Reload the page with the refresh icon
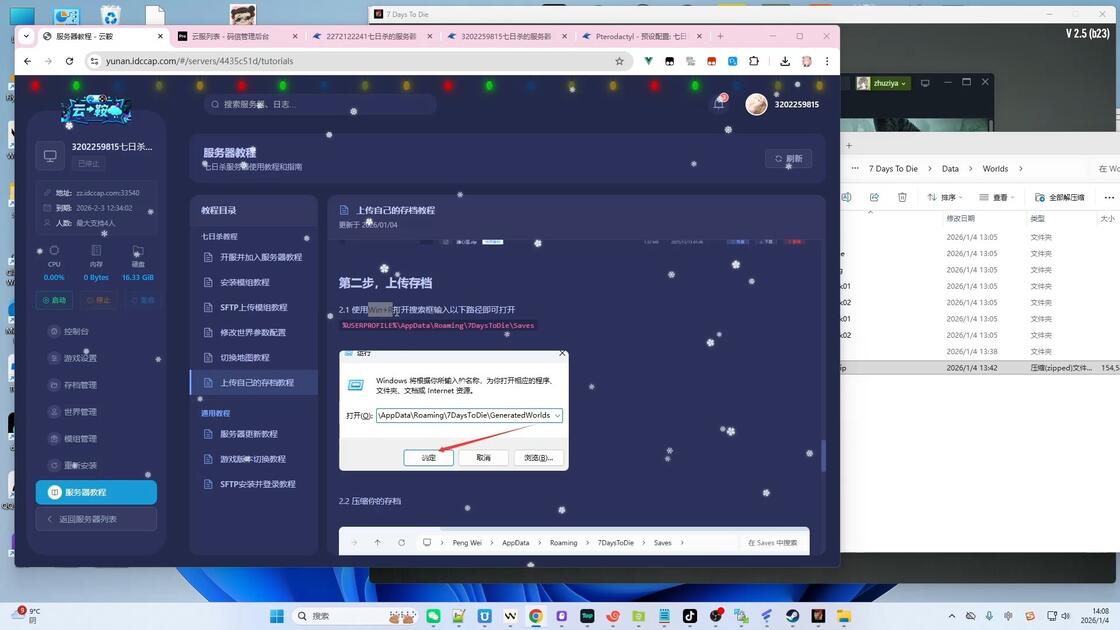 [x=69, y=61]
